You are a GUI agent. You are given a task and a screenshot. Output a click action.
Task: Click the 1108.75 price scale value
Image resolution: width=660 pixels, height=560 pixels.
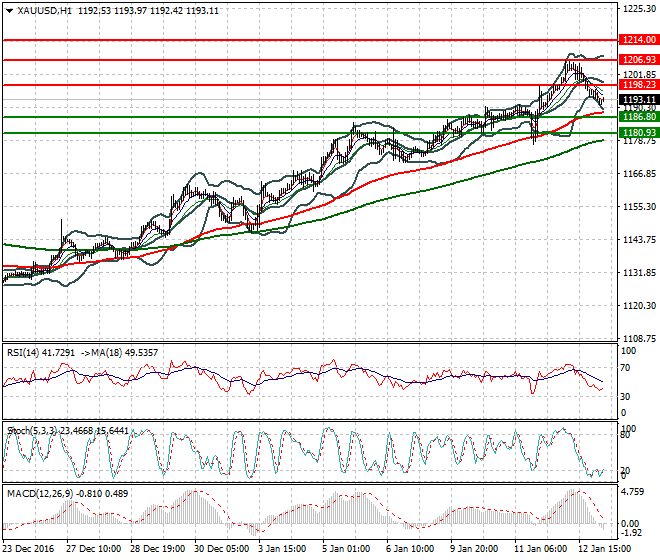click(x=639, y=339)
